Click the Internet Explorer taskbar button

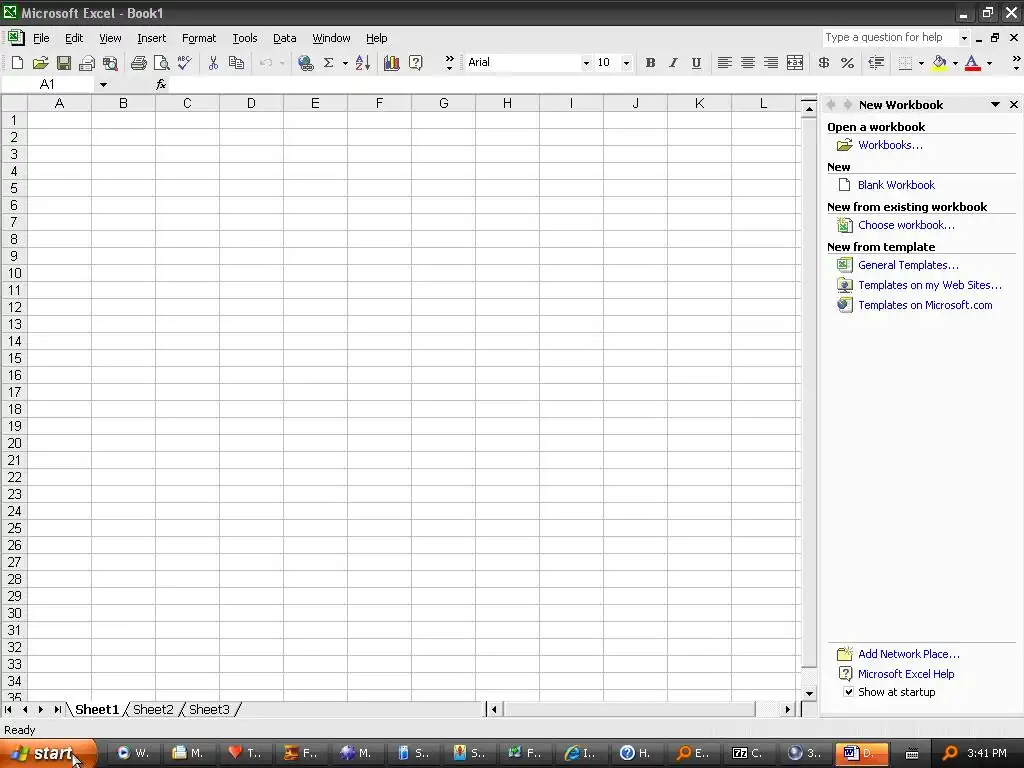tap(580, 753)
